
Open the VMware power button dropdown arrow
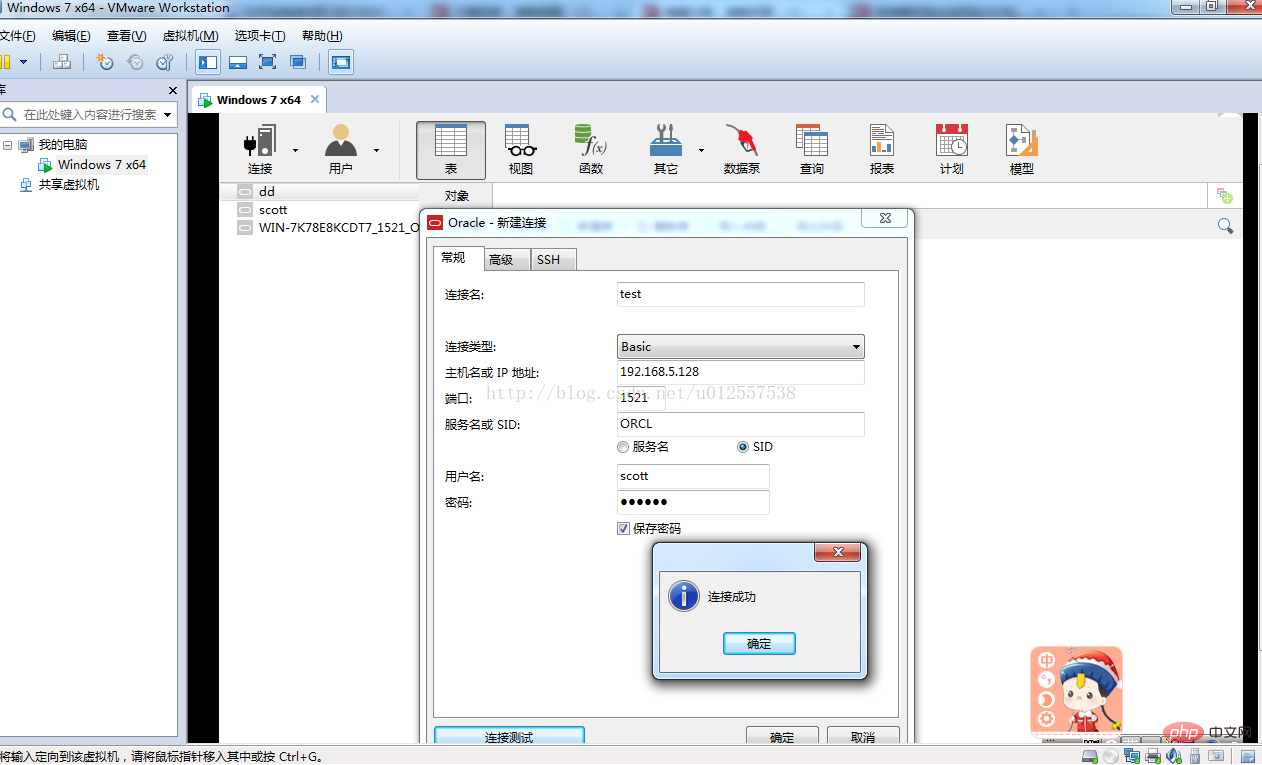point(23,62)
